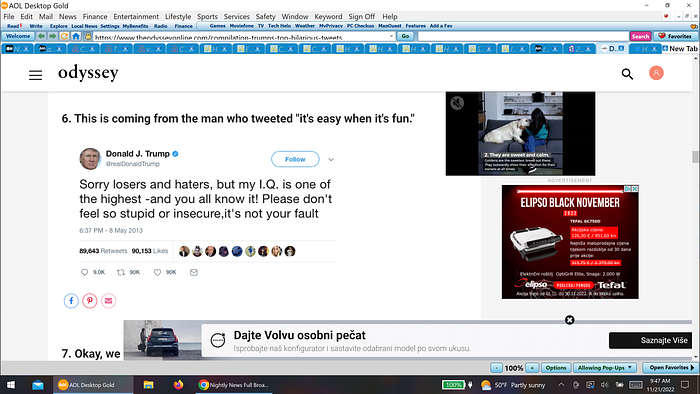
Task: Zoom in with the plus button
Action: [532, 368]
